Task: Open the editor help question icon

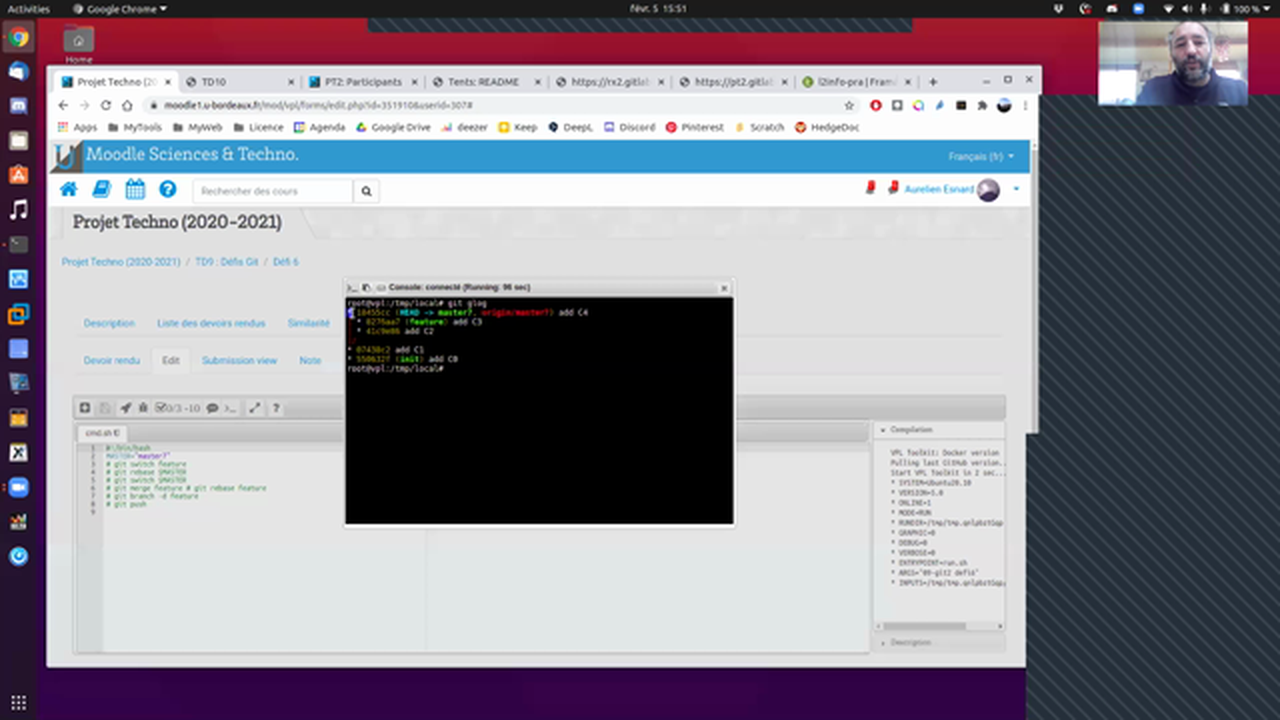Action: 276,408
